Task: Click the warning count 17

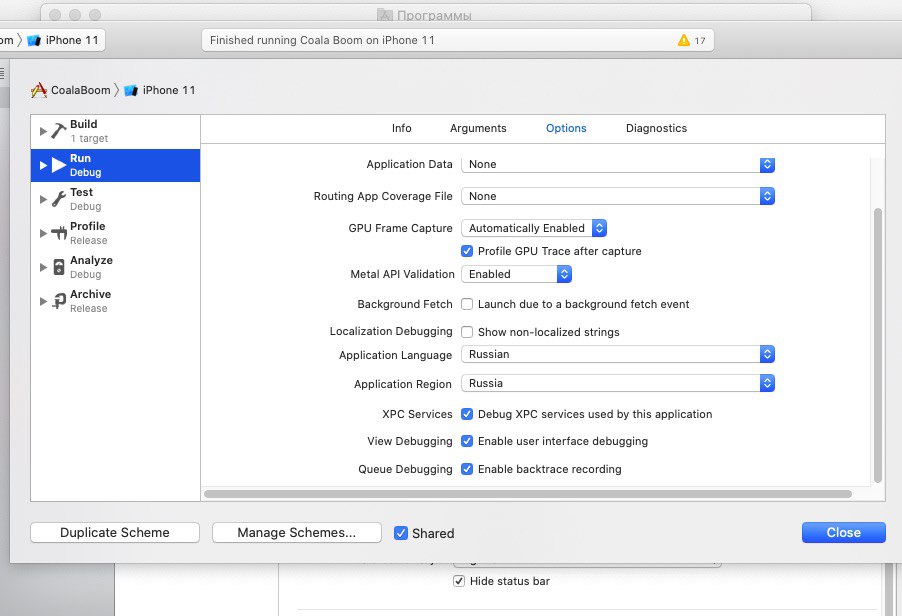Action: click(700, 41)
